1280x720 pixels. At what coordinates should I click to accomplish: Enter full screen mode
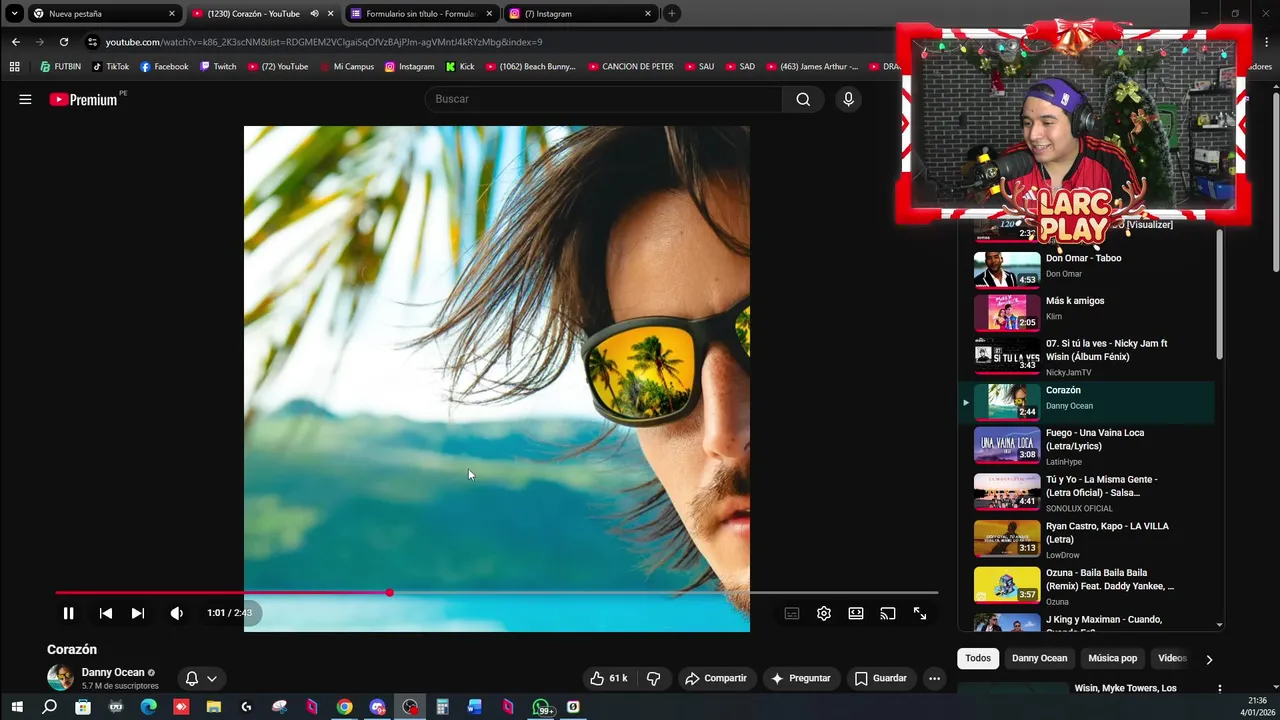[920, 613]
